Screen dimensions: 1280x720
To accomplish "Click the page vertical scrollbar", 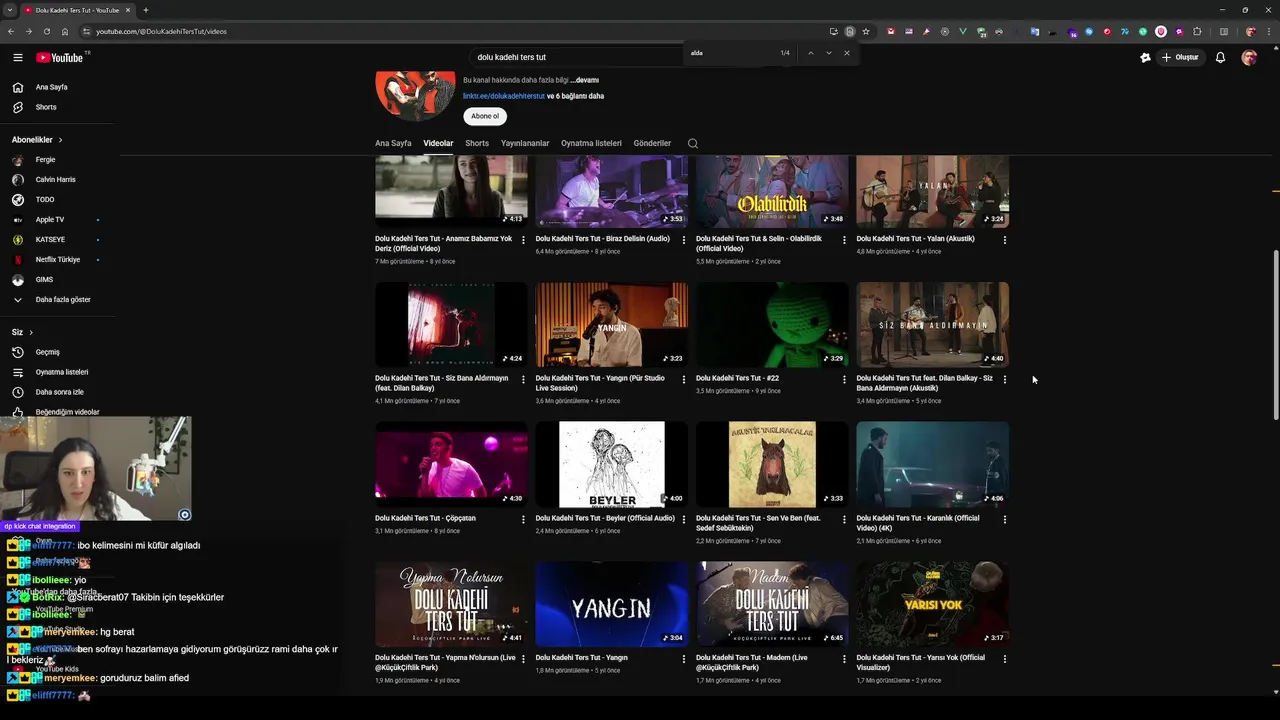I will click(1275, 335).
